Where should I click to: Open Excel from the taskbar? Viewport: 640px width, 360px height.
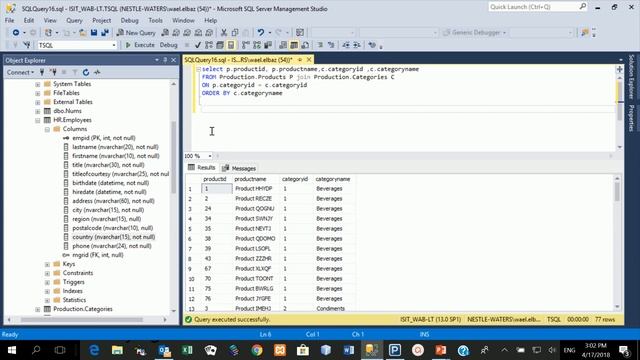[187, 350]
